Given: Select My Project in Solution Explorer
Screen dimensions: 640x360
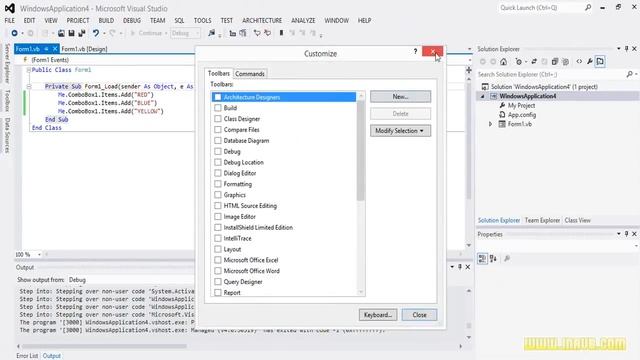Looking at the screenshot, I should (521, 106).
